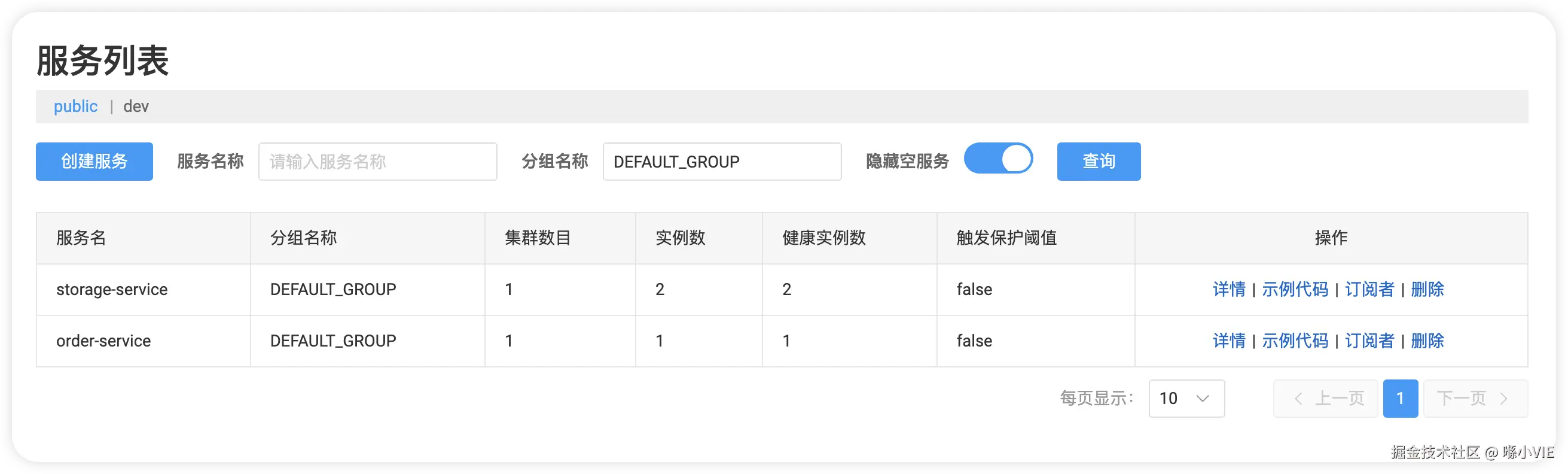Click the 创建服务 button
This screenshot has width=1568, height=474.
tap(94, 162)
